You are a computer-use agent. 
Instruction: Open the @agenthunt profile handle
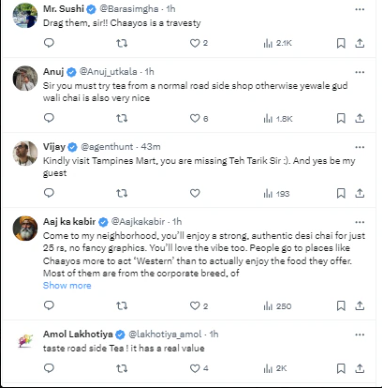107,147
